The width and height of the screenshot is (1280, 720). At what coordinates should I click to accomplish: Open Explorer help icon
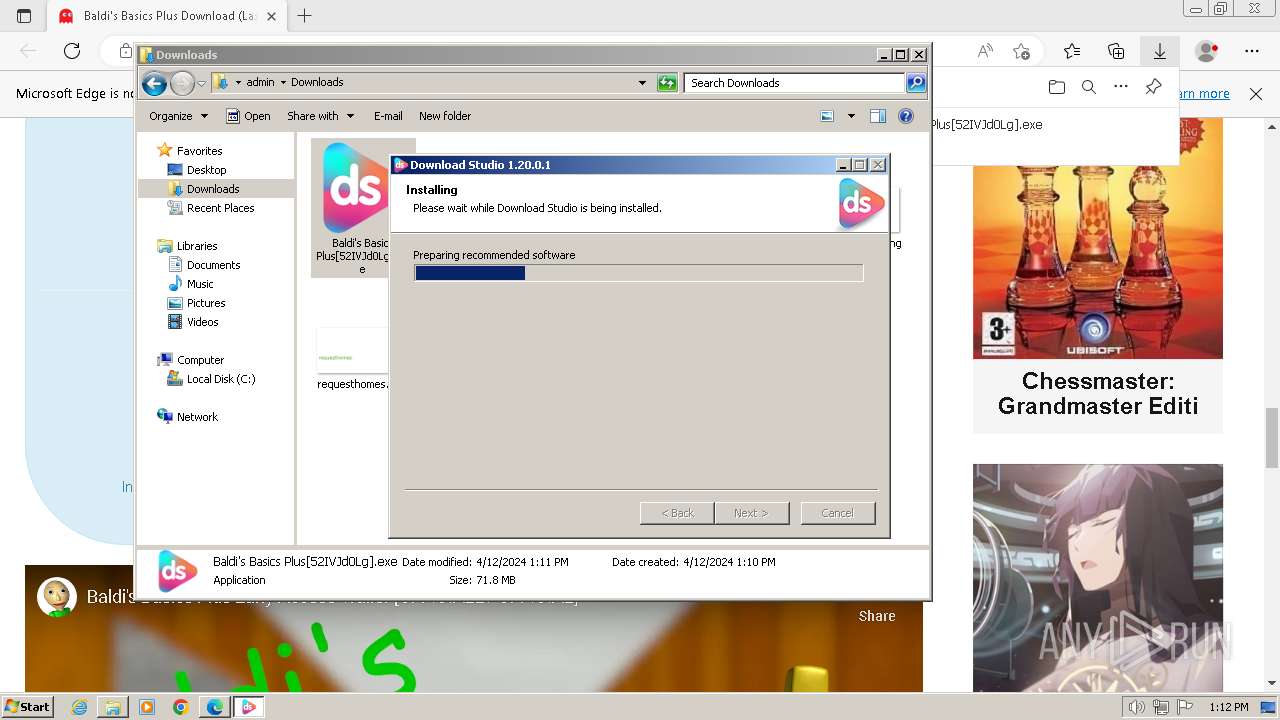906,116
